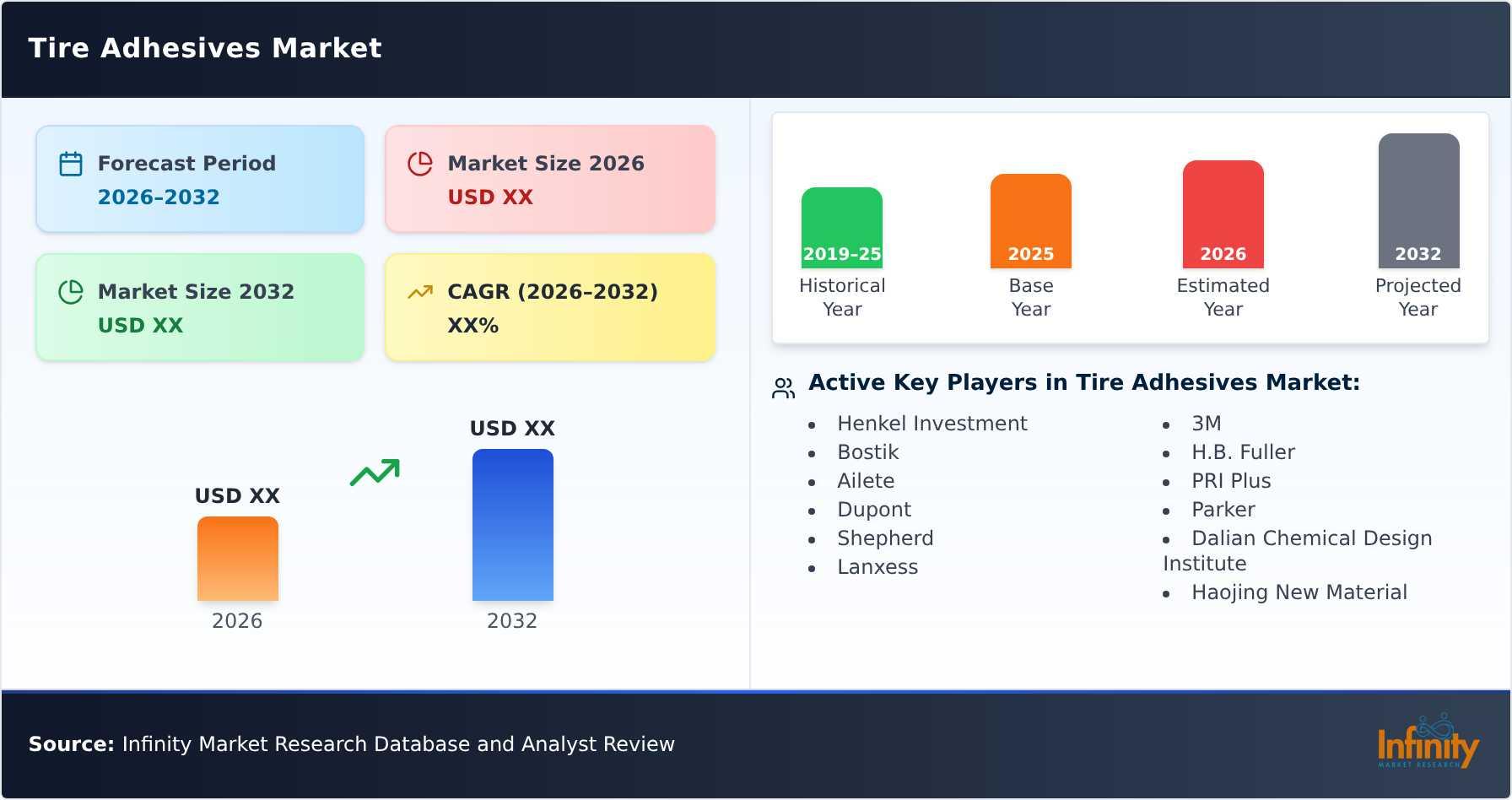Click the 'USD XX' label above the blue bar
1512x800 pixels.
pyautogui.click(x=512, y=429)
